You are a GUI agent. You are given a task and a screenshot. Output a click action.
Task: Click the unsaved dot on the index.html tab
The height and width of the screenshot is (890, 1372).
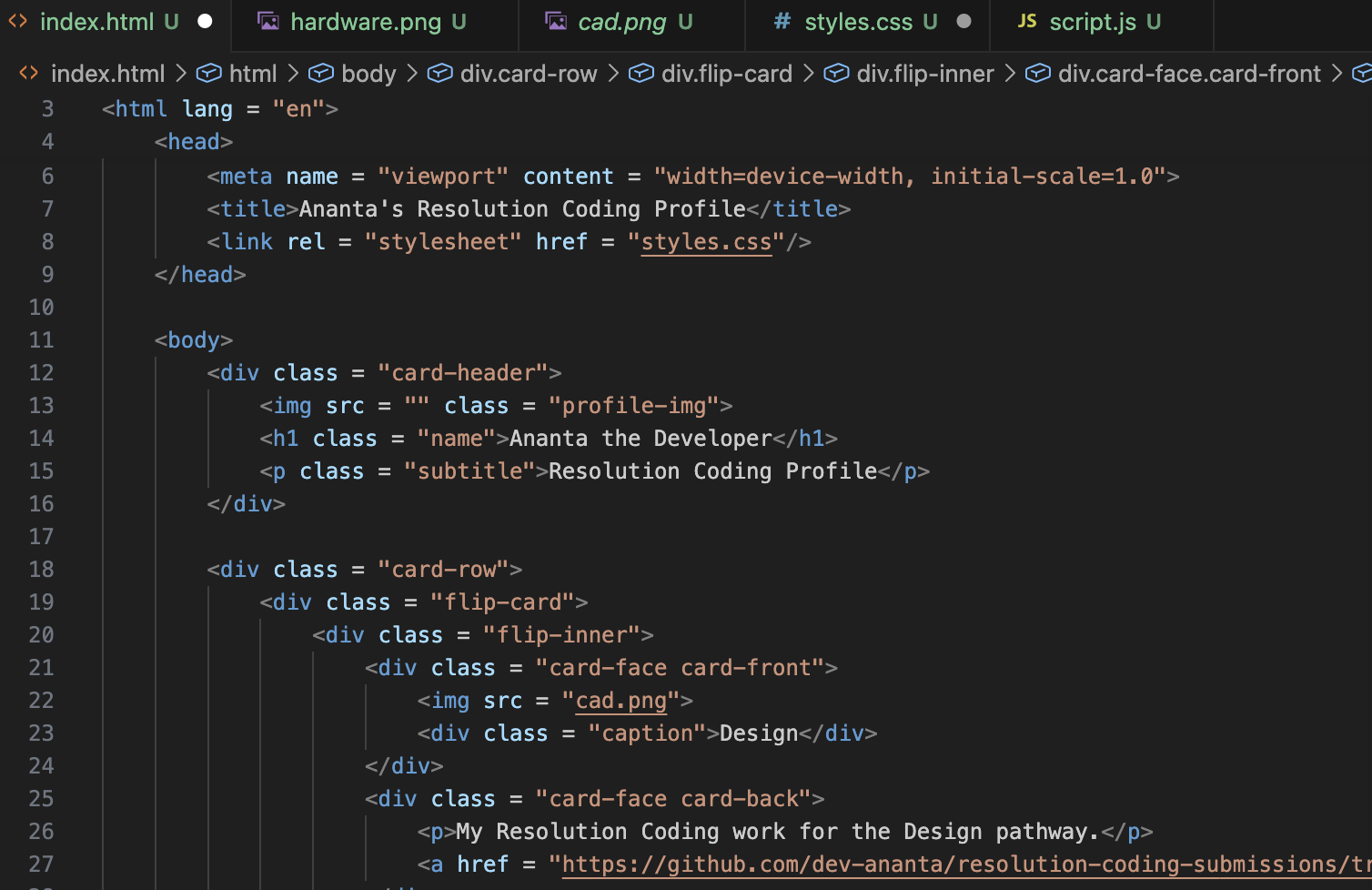coord(206,22)
